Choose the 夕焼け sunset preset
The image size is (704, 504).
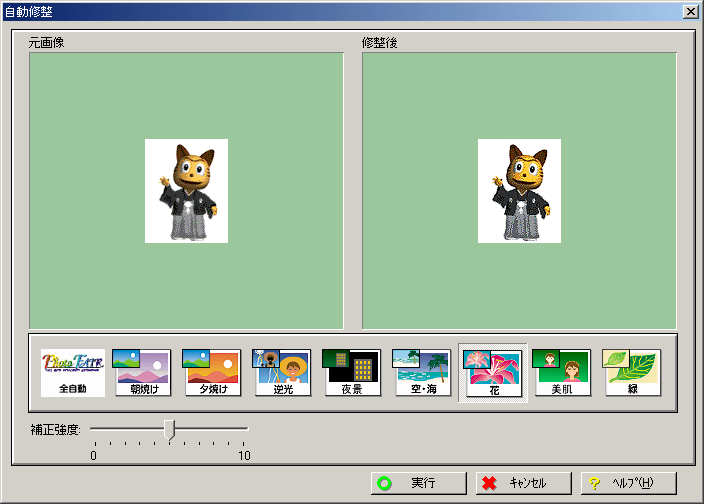coord(212,373)
